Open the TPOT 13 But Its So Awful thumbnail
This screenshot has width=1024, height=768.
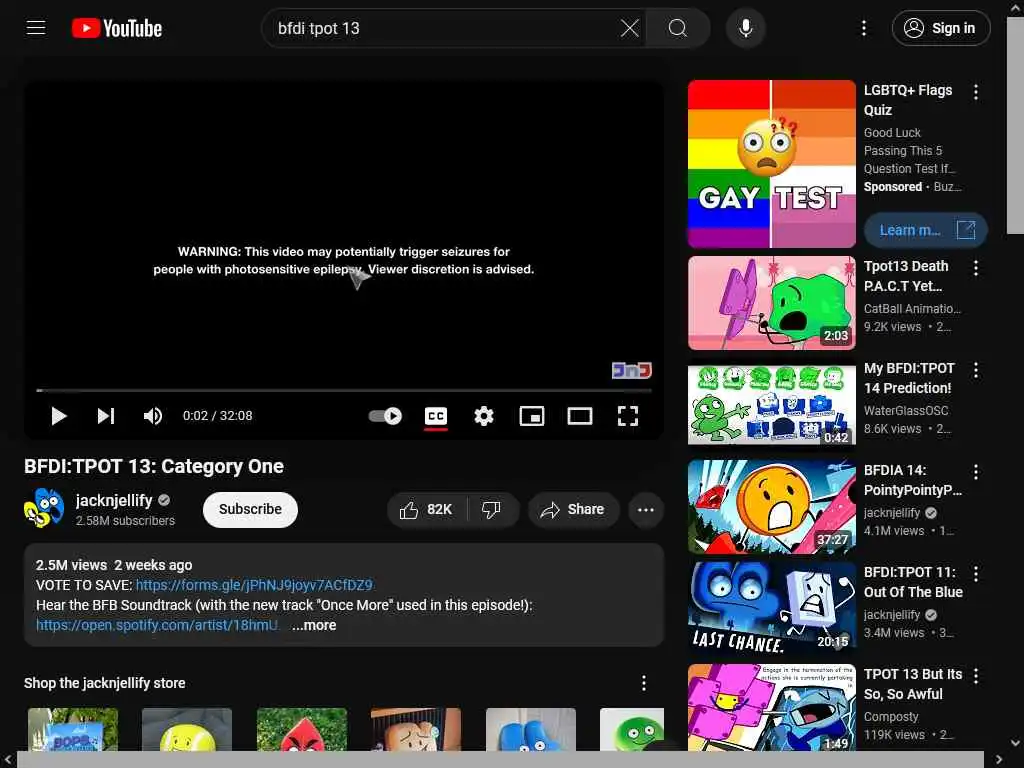point(771,707)
